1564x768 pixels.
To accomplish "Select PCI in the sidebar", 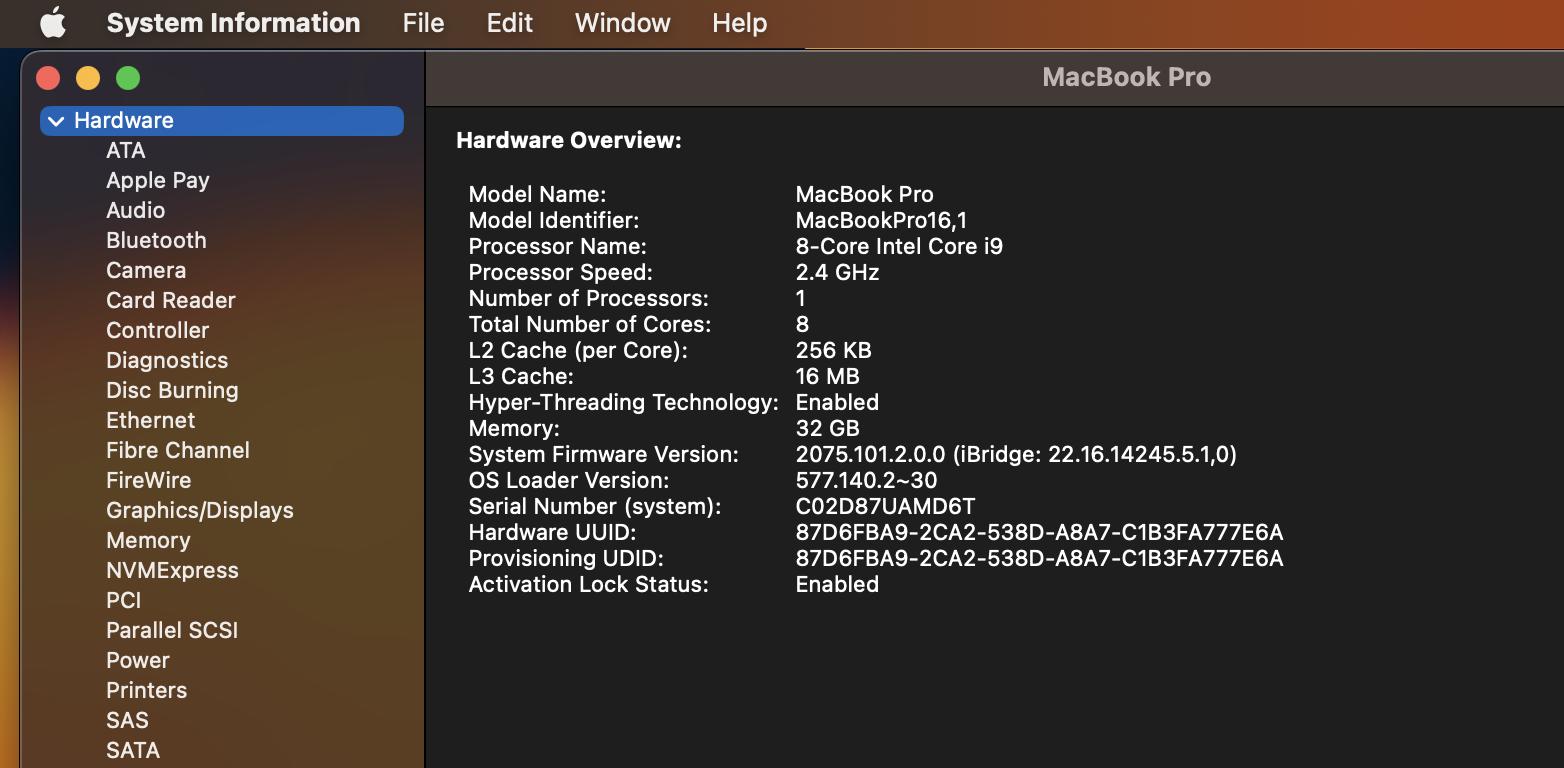I will [124, 600].
